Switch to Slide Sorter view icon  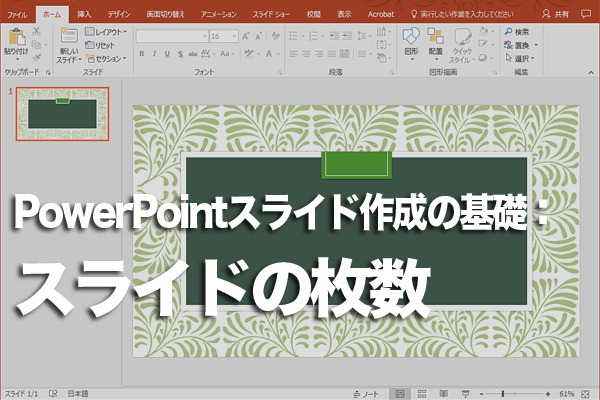(422, 394)
